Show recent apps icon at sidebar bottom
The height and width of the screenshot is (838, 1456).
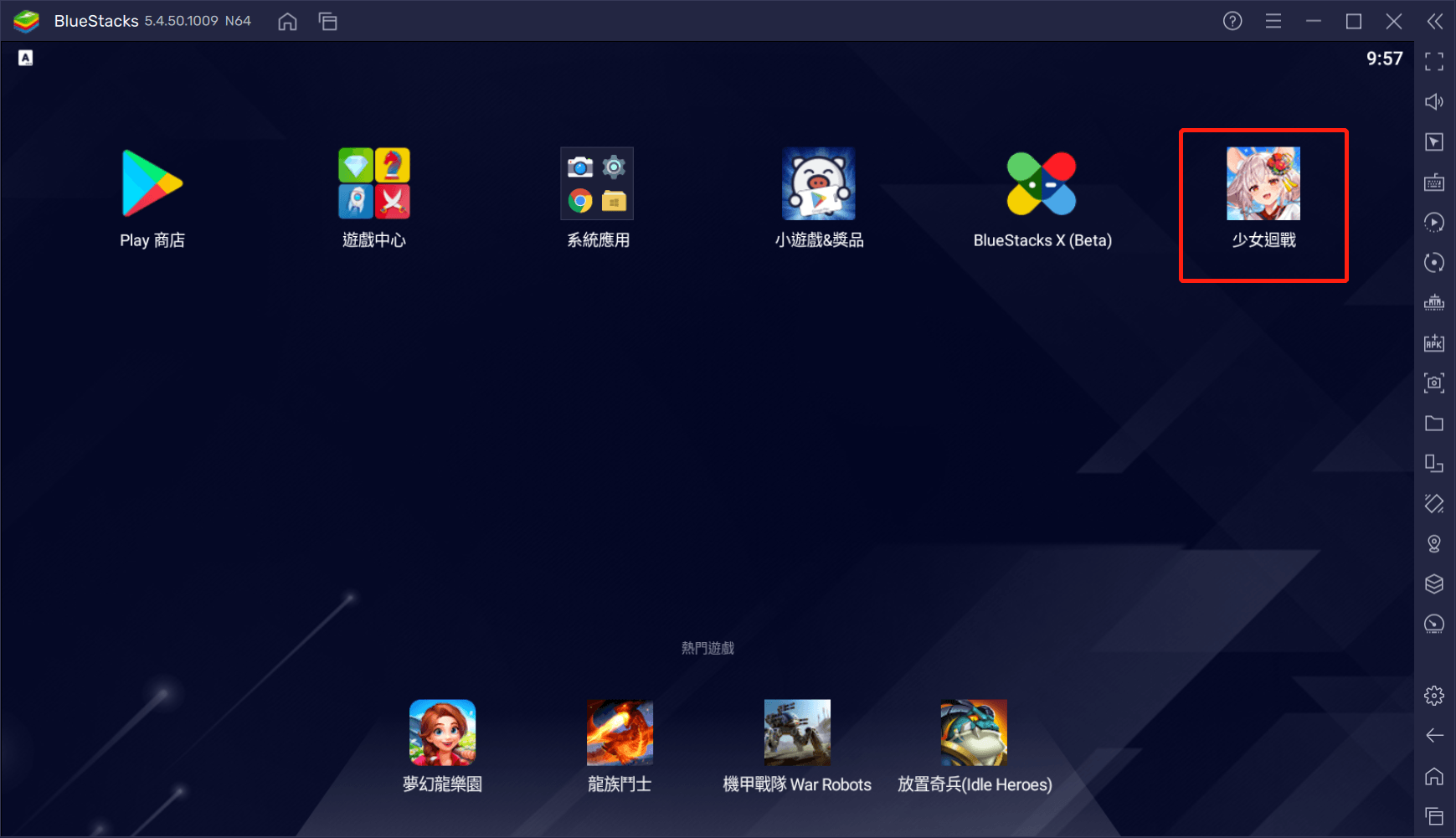(x=1434, y=815)
